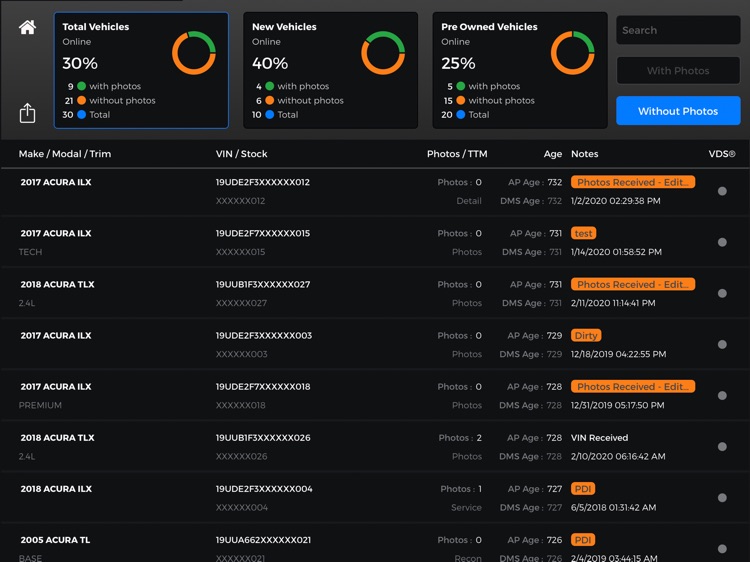Sort by the Age column header
Image resolution: width=750 pixels, height=562 pixels.
coord(552,154)
